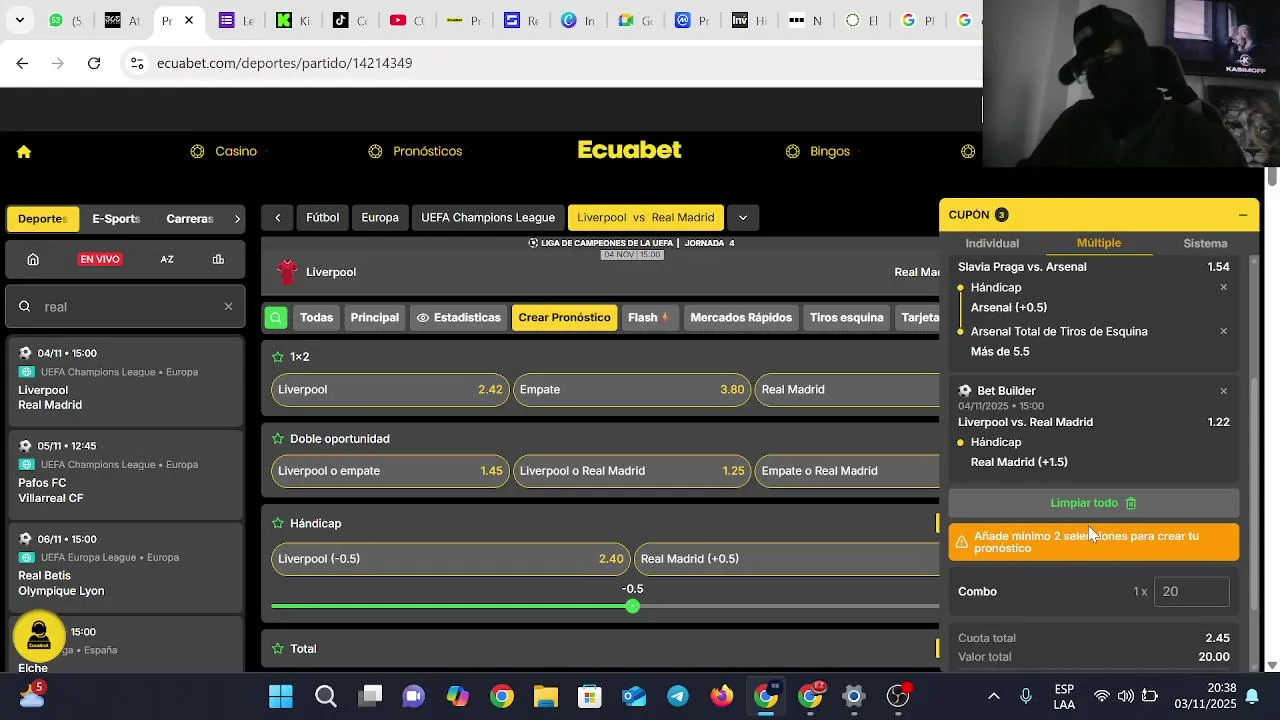Select the Carreras tab
The width and height of the screenshot is (1280, 720).
point(190,219)
